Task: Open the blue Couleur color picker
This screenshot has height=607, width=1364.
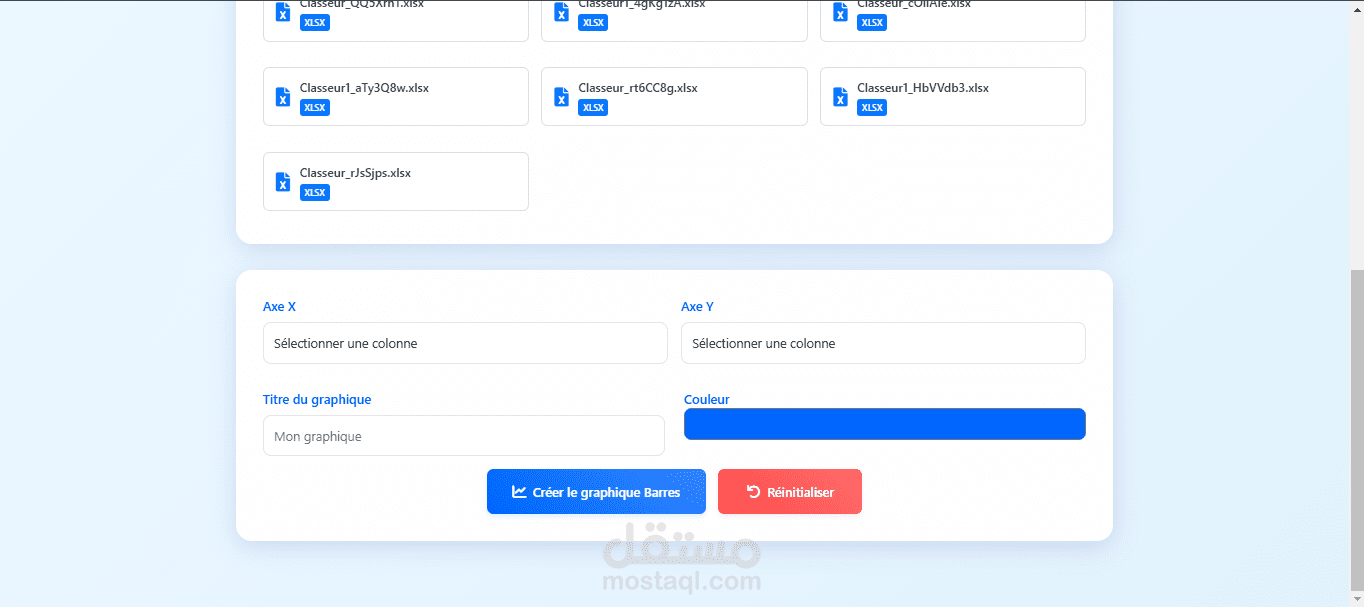Action: coord(884,424)
